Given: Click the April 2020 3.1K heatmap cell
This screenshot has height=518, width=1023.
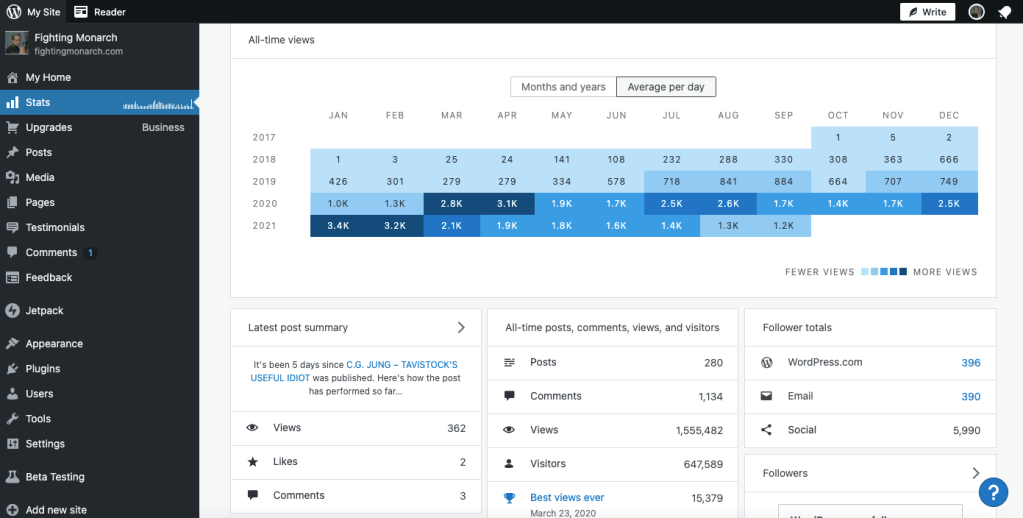Looking at the screenshot, I should pos(507,204).
